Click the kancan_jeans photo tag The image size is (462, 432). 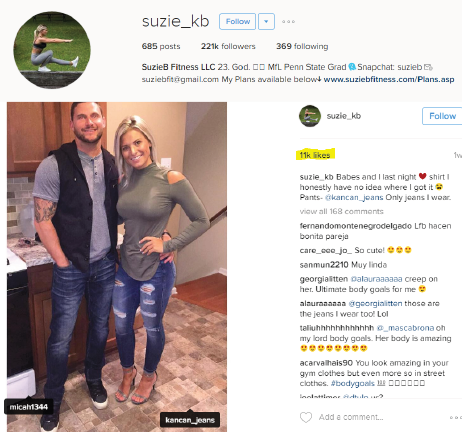190,420
